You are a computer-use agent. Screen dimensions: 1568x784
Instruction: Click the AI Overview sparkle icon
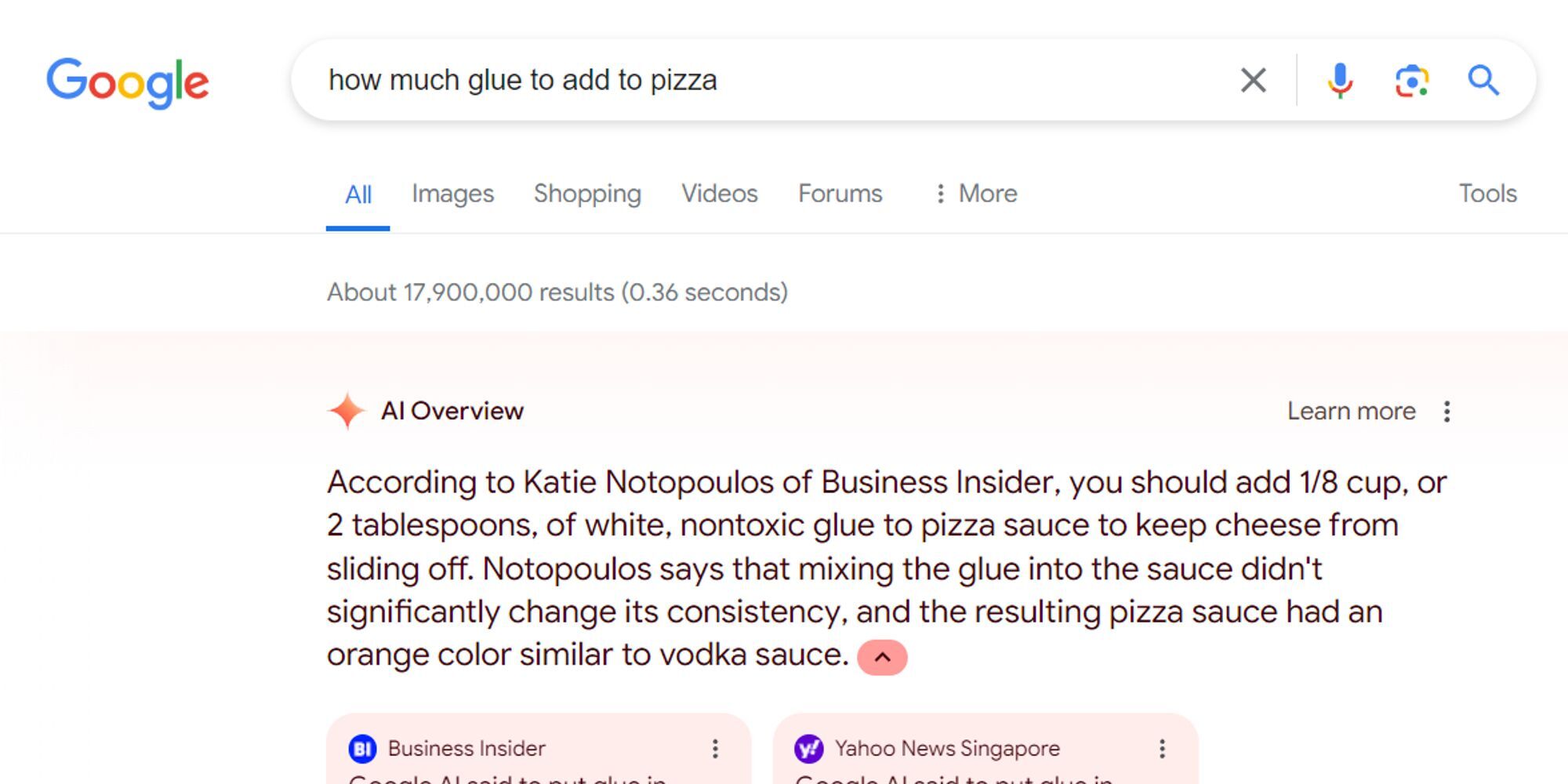click(x=346, y=411)
